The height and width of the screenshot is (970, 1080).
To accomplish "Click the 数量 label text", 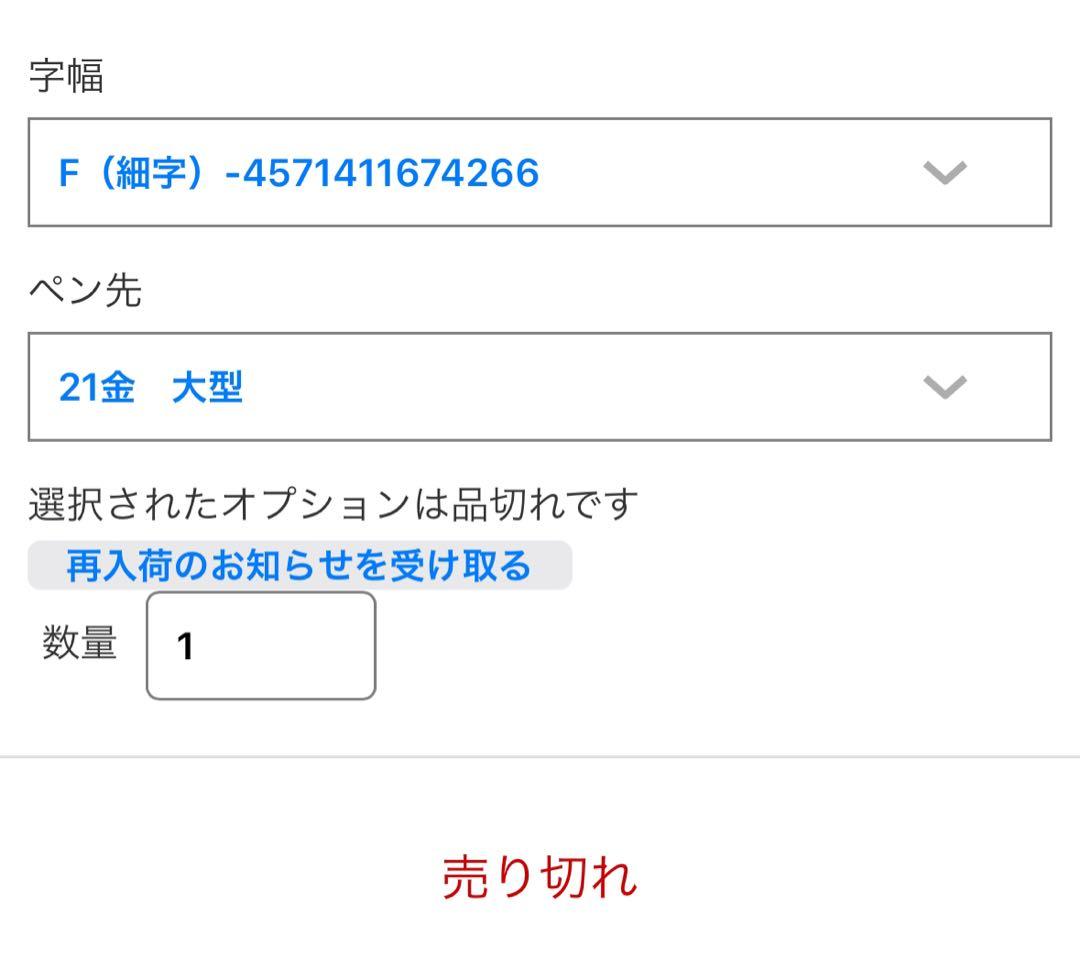I will coord(80,643).
